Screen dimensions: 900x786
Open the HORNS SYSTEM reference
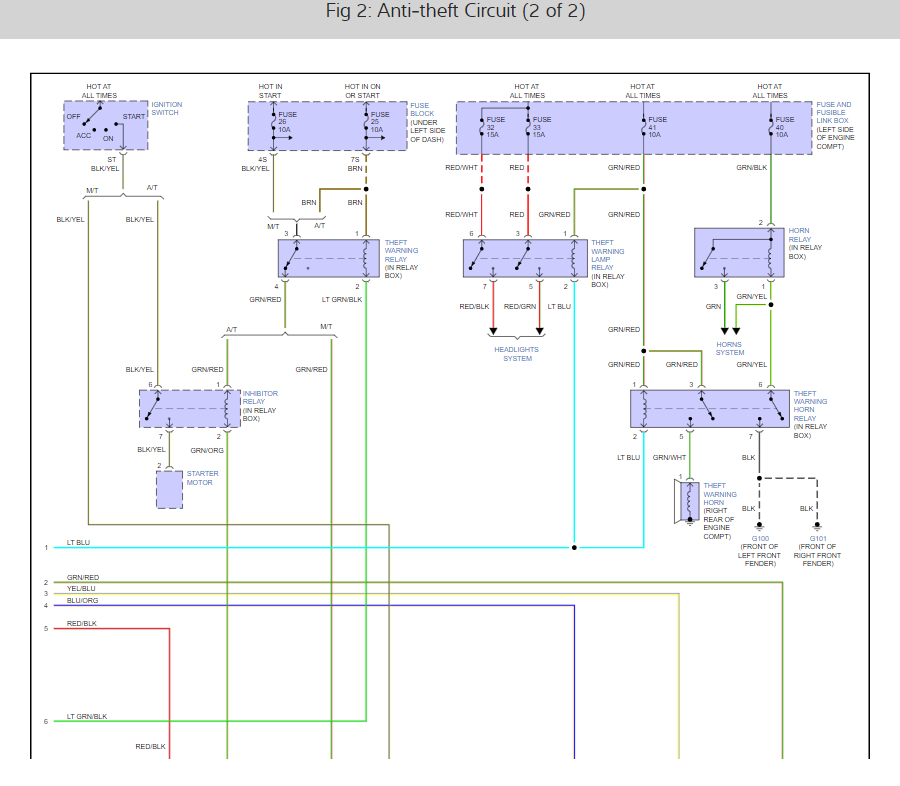[730, 349]
